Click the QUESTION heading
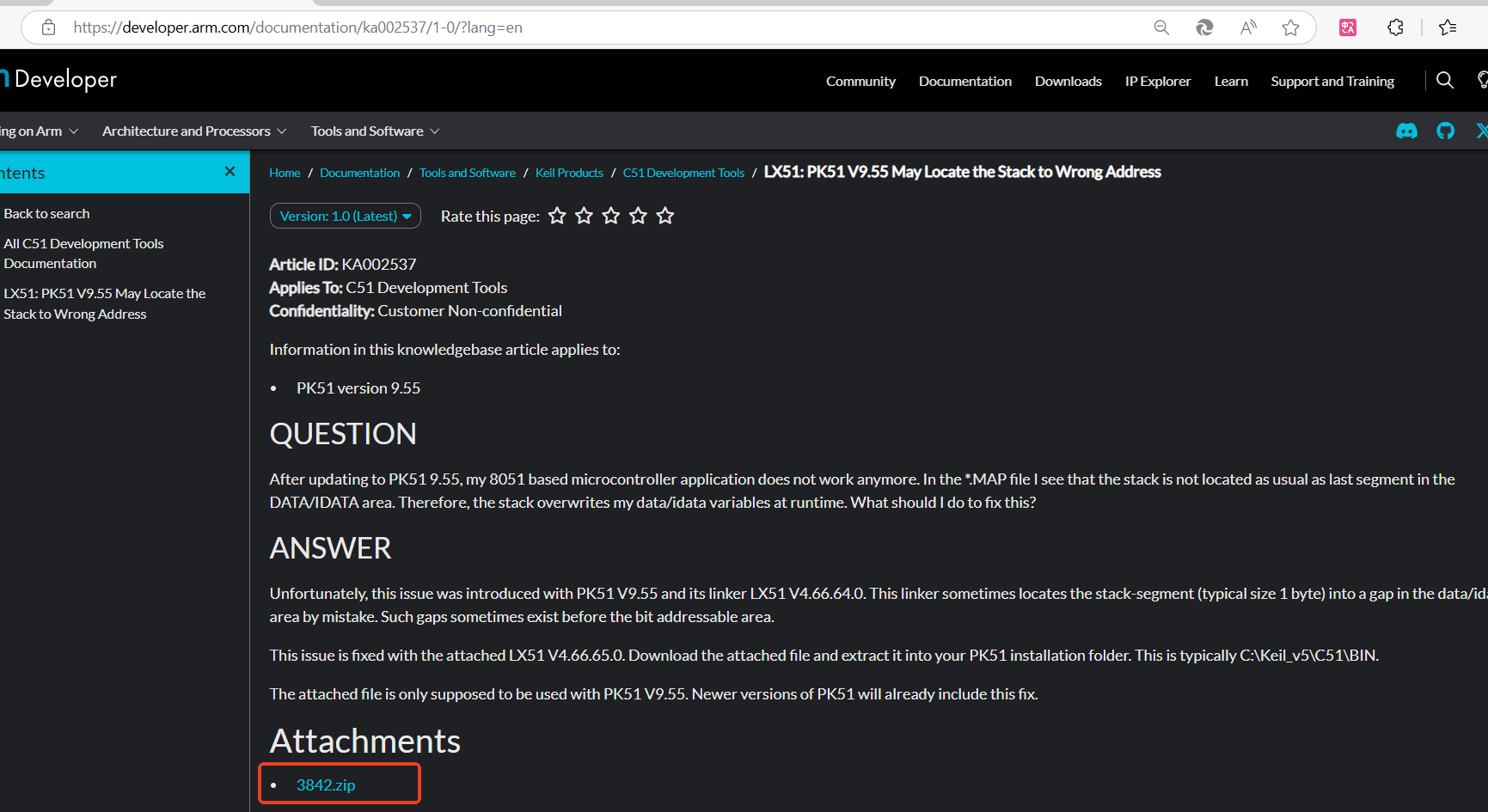Screen dimensions: 1488x812 point(343,434)
